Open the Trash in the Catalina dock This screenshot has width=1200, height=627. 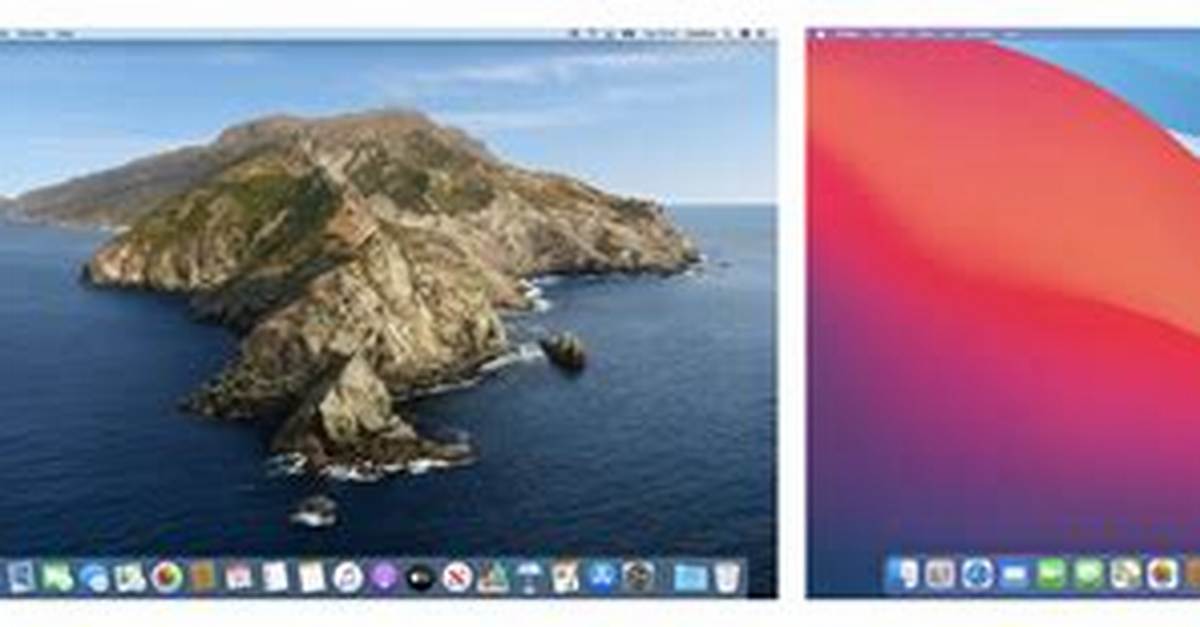pos(726,576)
